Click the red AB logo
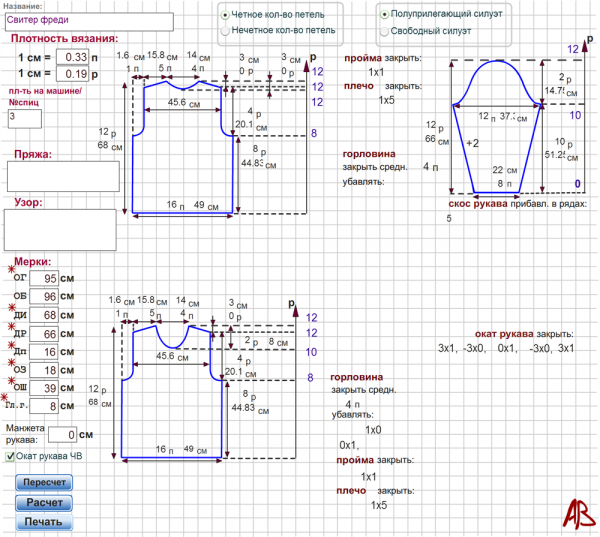This screenshot has width=600, height=537. coord(576,510)
